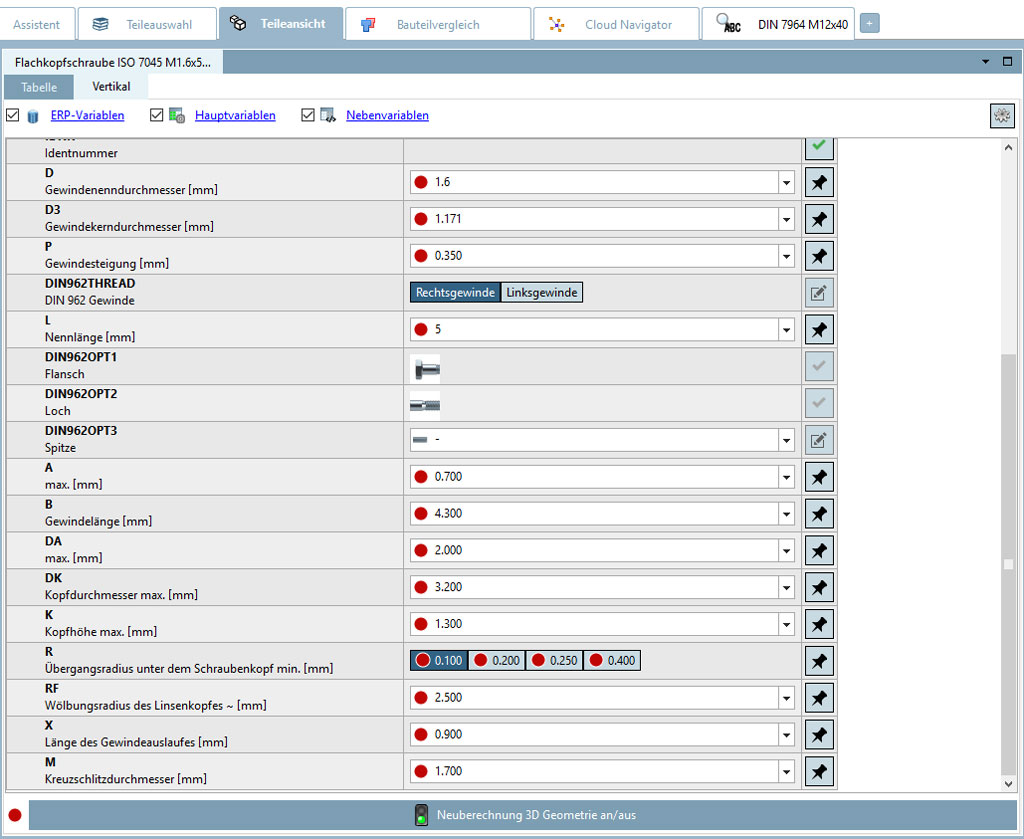This screenshot has height=839, width=1024.
Task: Open the Bauteilvergleich tab
Action: pyautogui.click(x=437, y=23)
